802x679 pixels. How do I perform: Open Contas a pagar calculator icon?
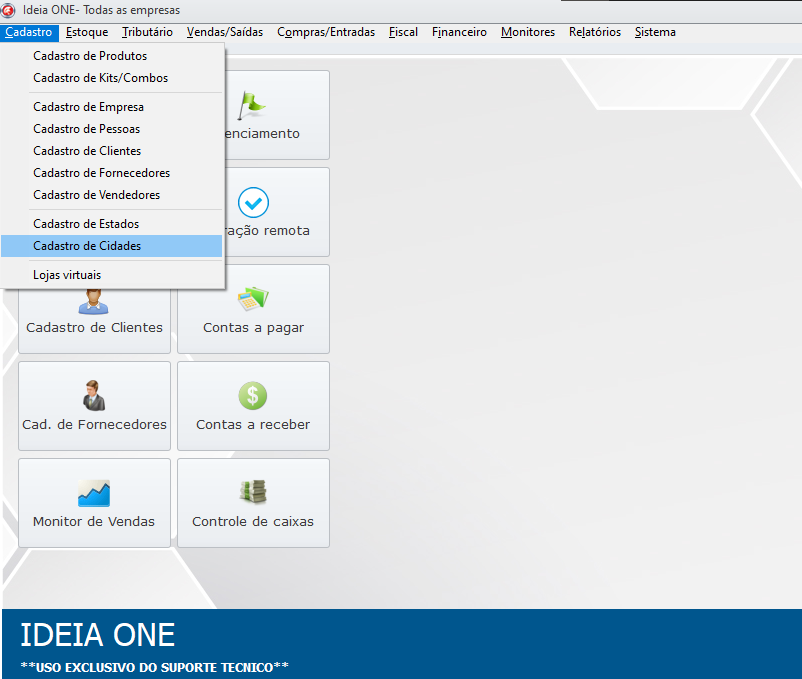click(253, 299)
